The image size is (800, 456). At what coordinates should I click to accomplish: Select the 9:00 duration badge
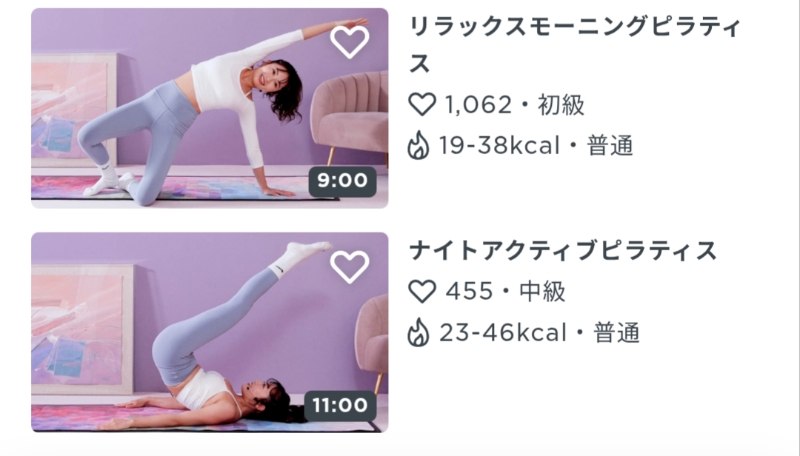pyautogui.click(x=342, y=181)
